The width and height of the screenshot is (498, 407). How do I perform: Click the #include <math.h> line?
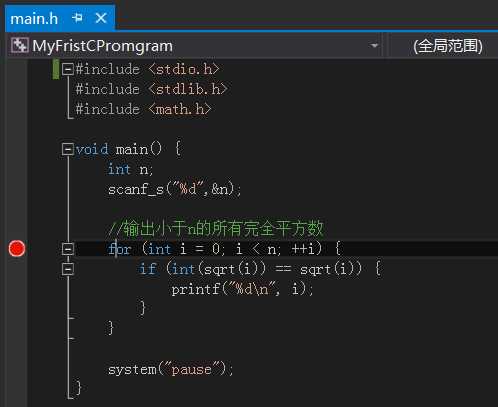[143, 109]
